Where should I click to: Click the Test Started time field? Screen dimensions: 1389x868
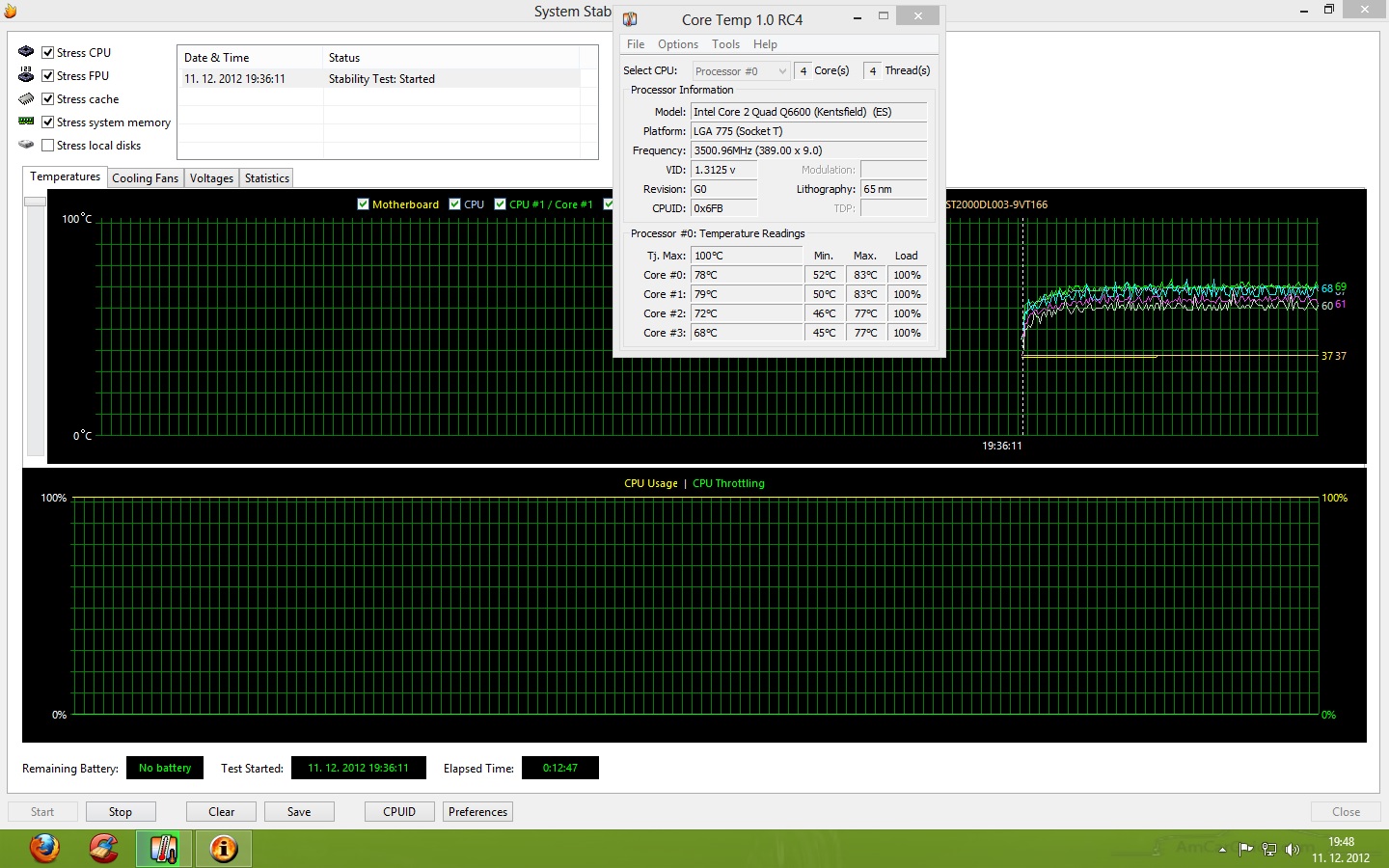pos(358,768)
